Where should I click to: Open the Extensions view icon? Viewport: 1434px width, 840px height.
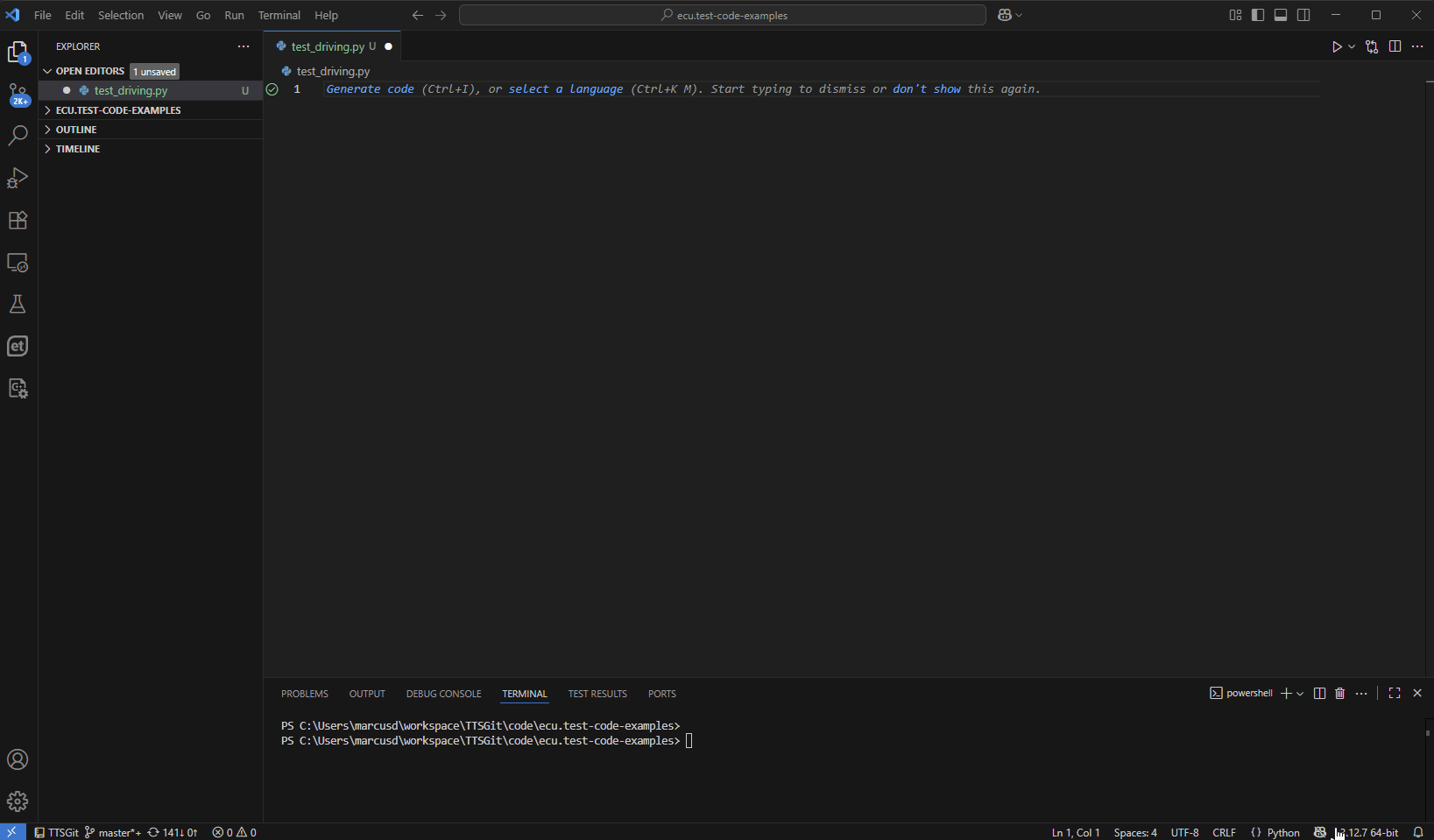pos(18,220)
